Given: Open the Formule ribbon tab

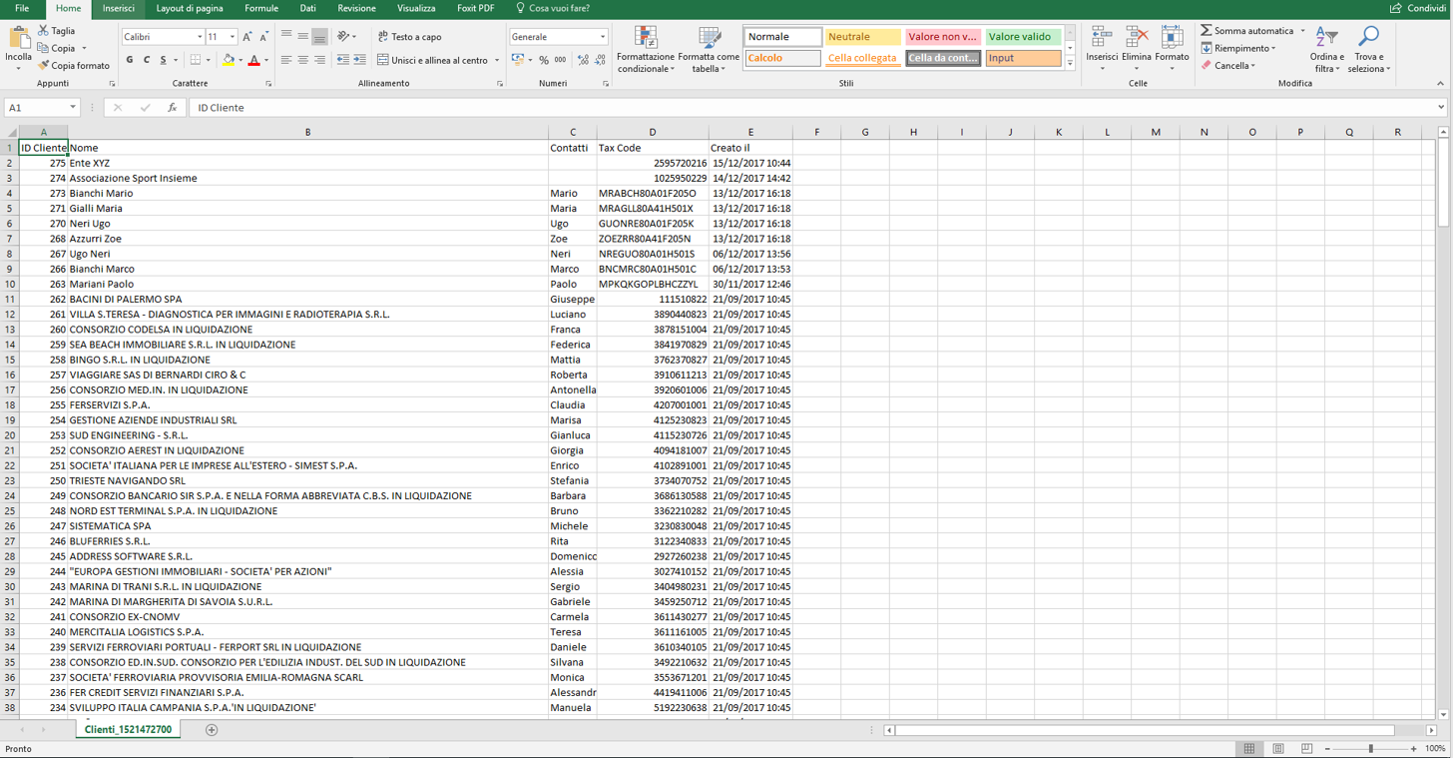Looking at the screenshot, I should [x=261, y=8].
